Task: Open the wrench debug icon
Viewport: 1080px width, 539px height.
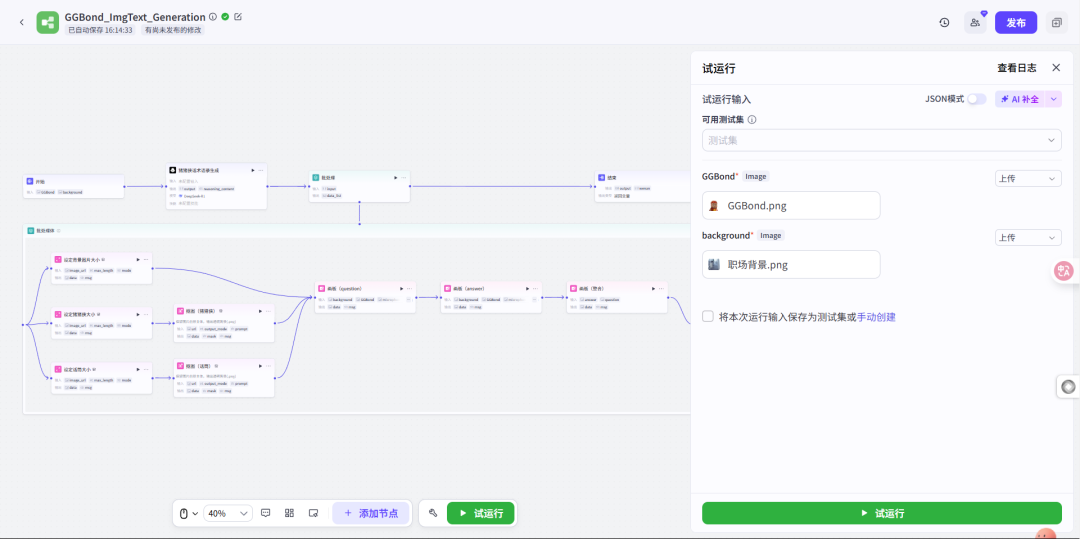Action: [x=433, y=514]
